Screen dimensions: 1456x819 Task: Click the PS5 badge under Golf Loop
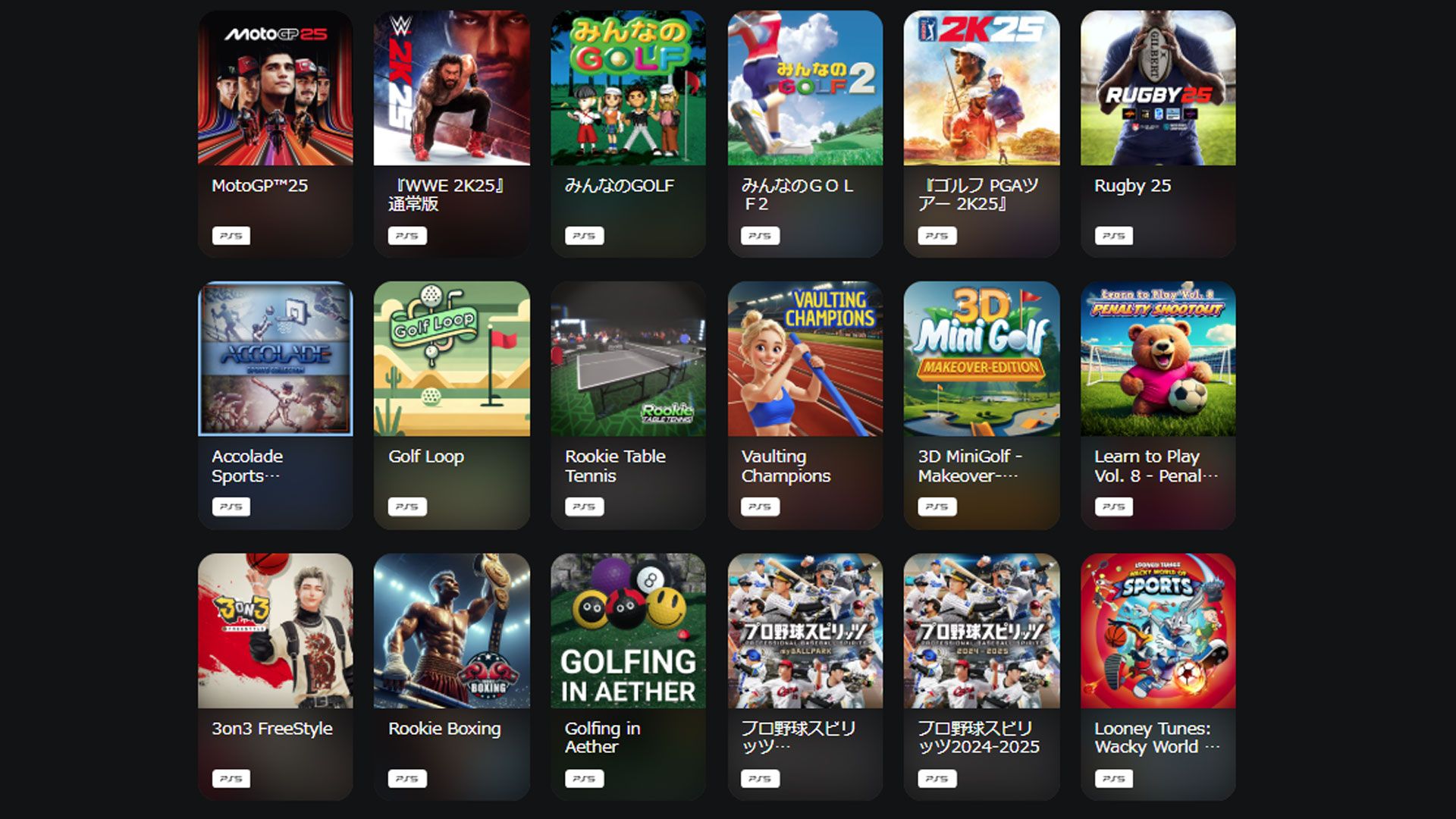click(407, 507)
